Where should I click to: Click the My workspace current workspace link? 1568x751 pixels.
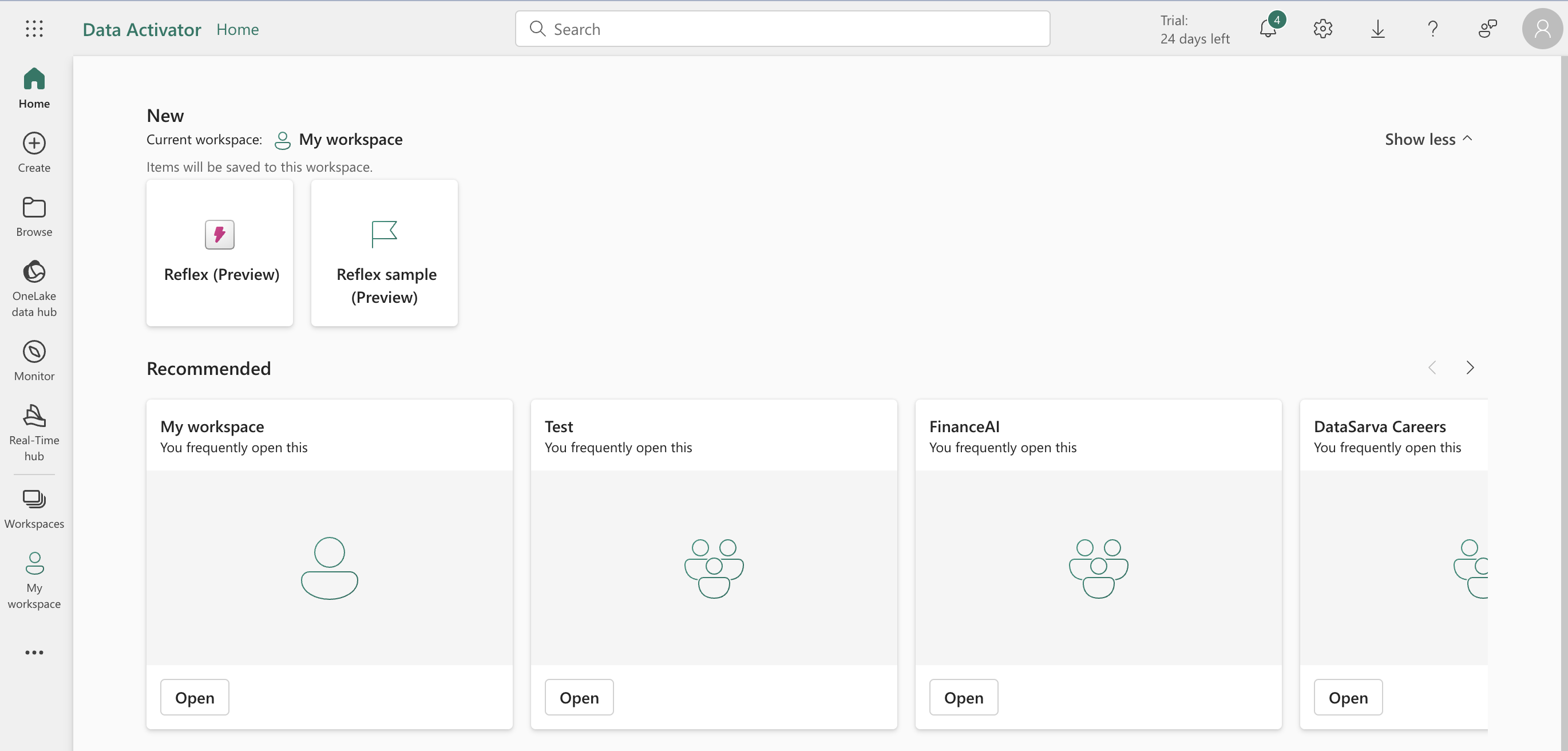351,140
